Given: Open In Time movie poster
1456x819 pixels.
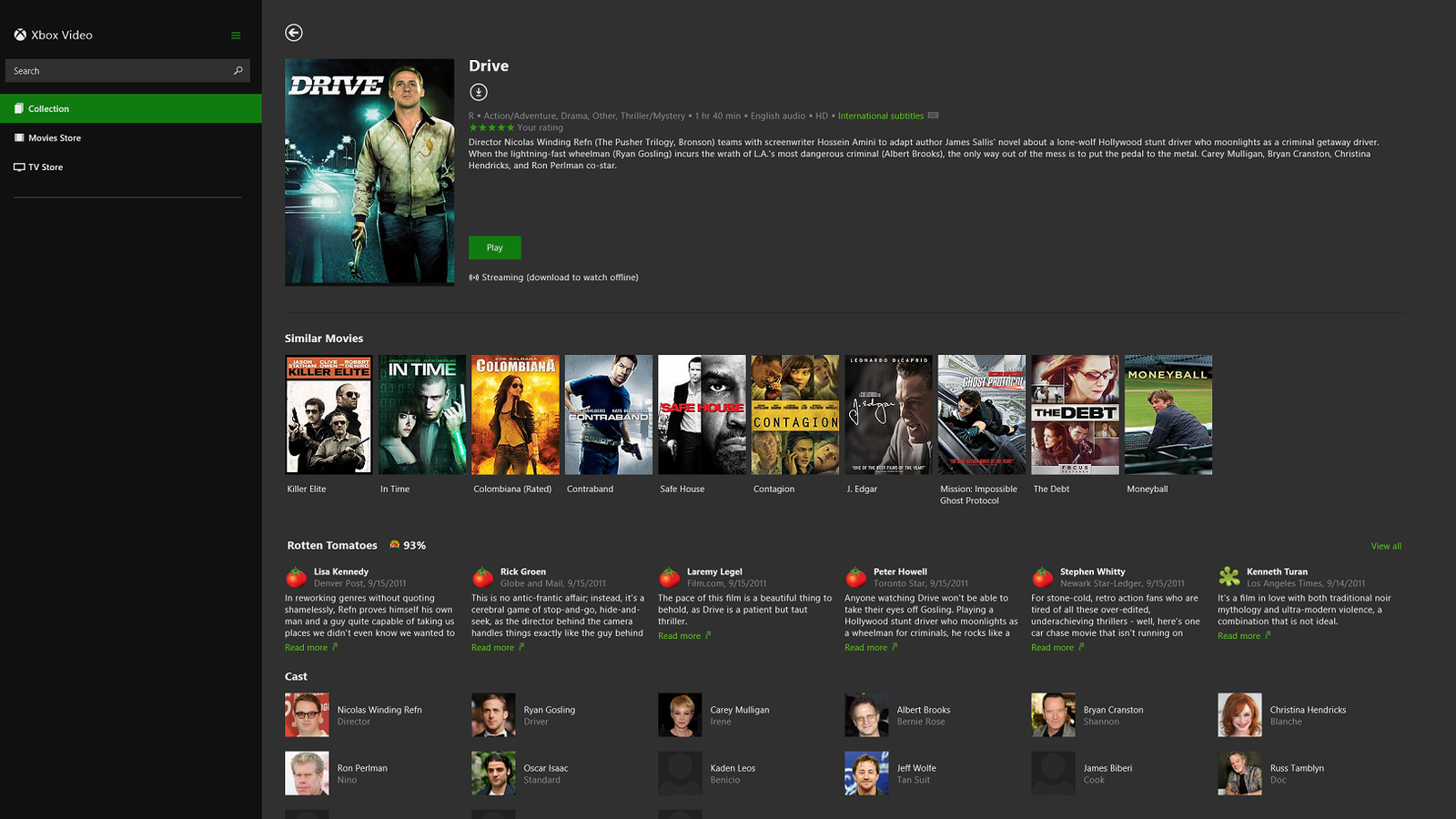Looking at the screenshot, I should pos(422,415).
